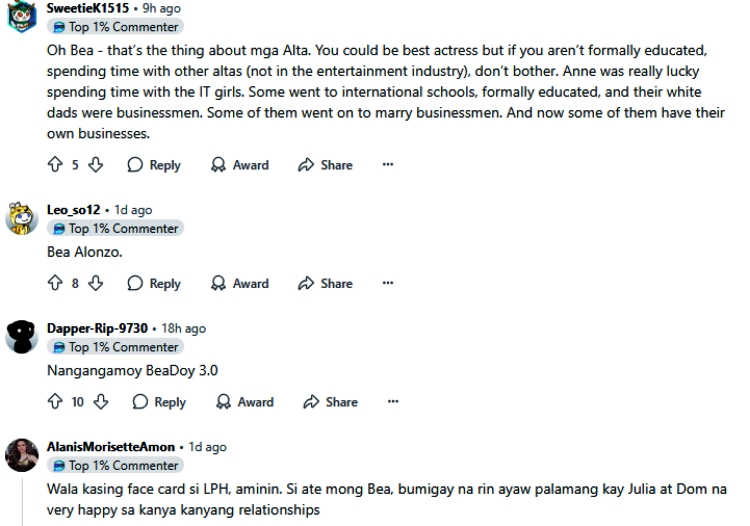The width and height of the screenshot is (750, 526).
Task: Open more options on Leo_so12's comment
Action: [x=388, y=283]
